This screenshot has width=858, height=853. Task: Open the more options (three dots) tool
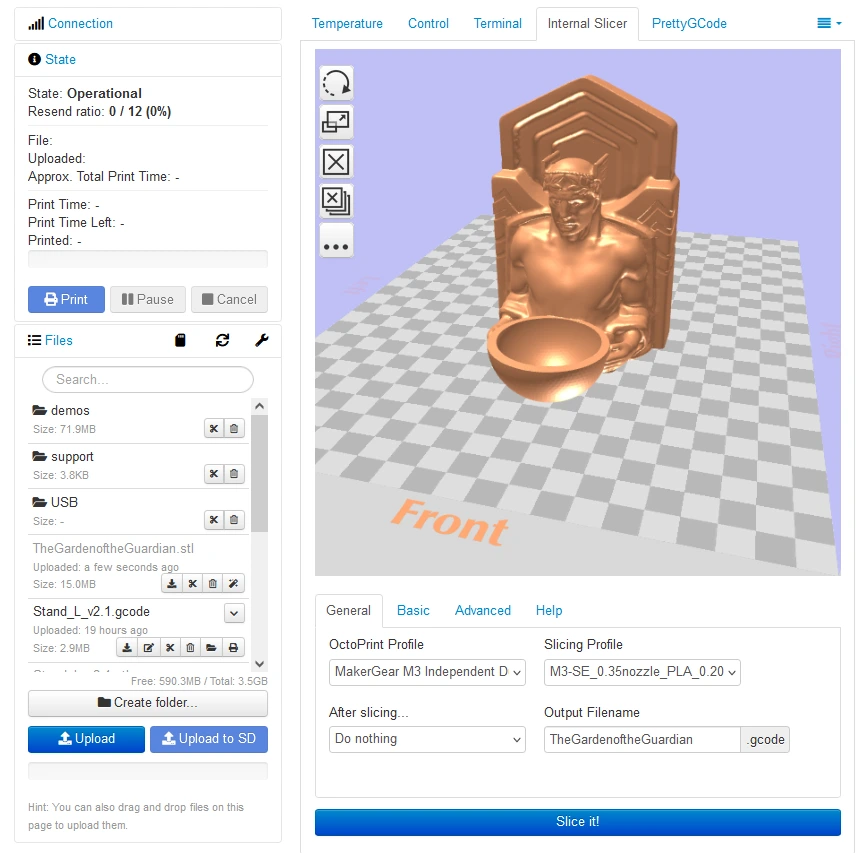(336, 241)
